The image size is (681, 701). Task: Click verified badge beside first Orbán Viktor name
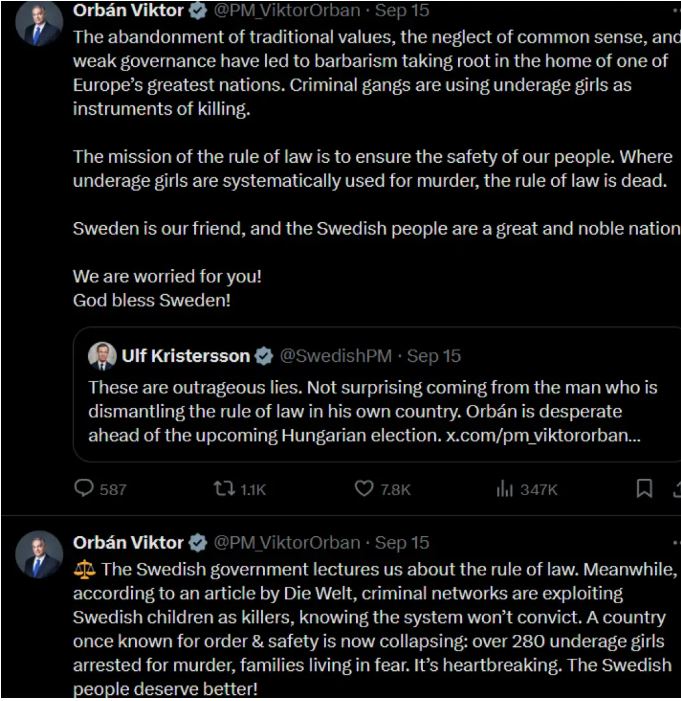(x=198, y=10)
